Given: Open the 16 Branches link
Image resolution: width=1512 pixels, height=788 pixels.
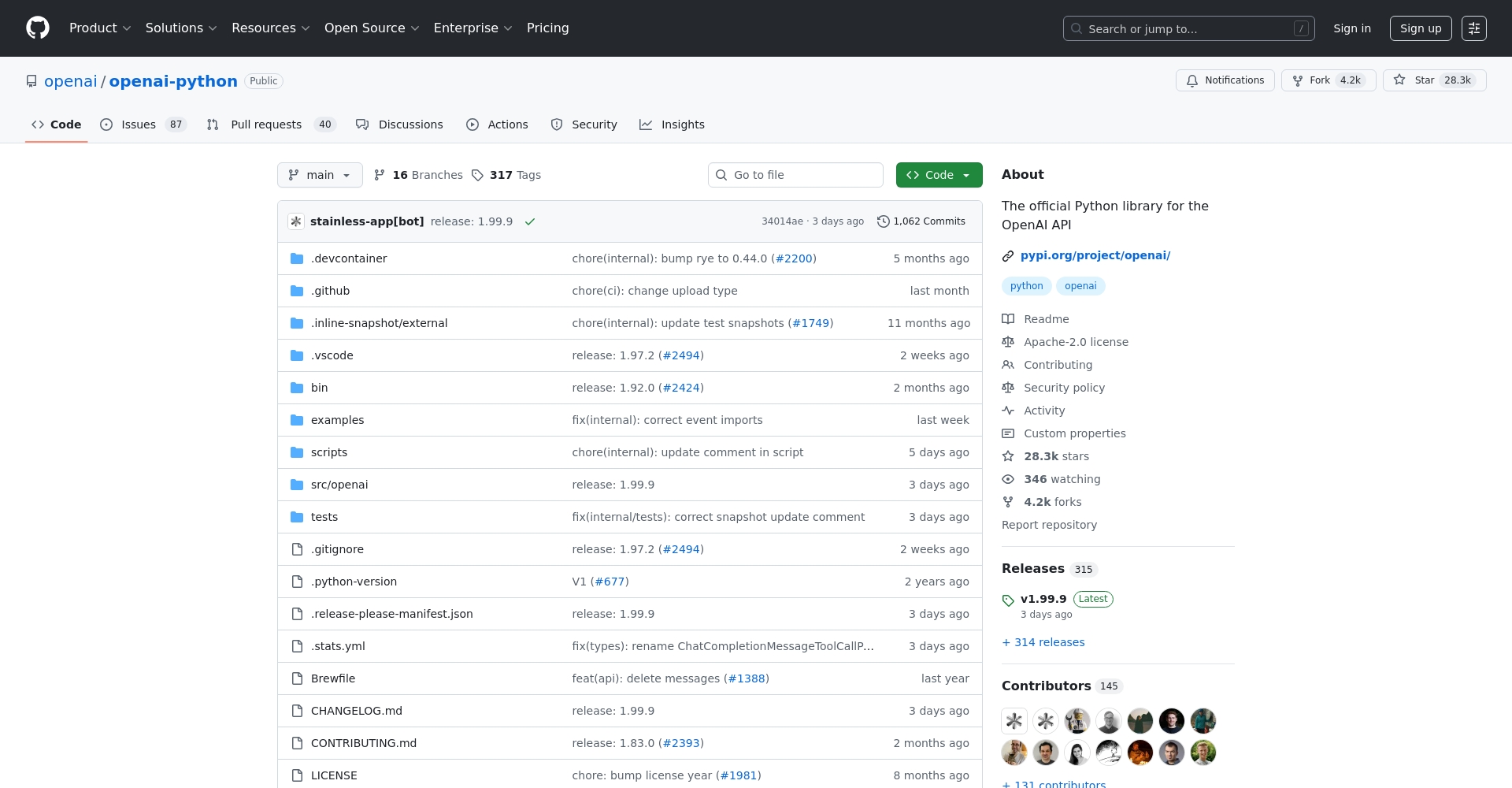Looking at the screenshot, I should pos(418,175).
